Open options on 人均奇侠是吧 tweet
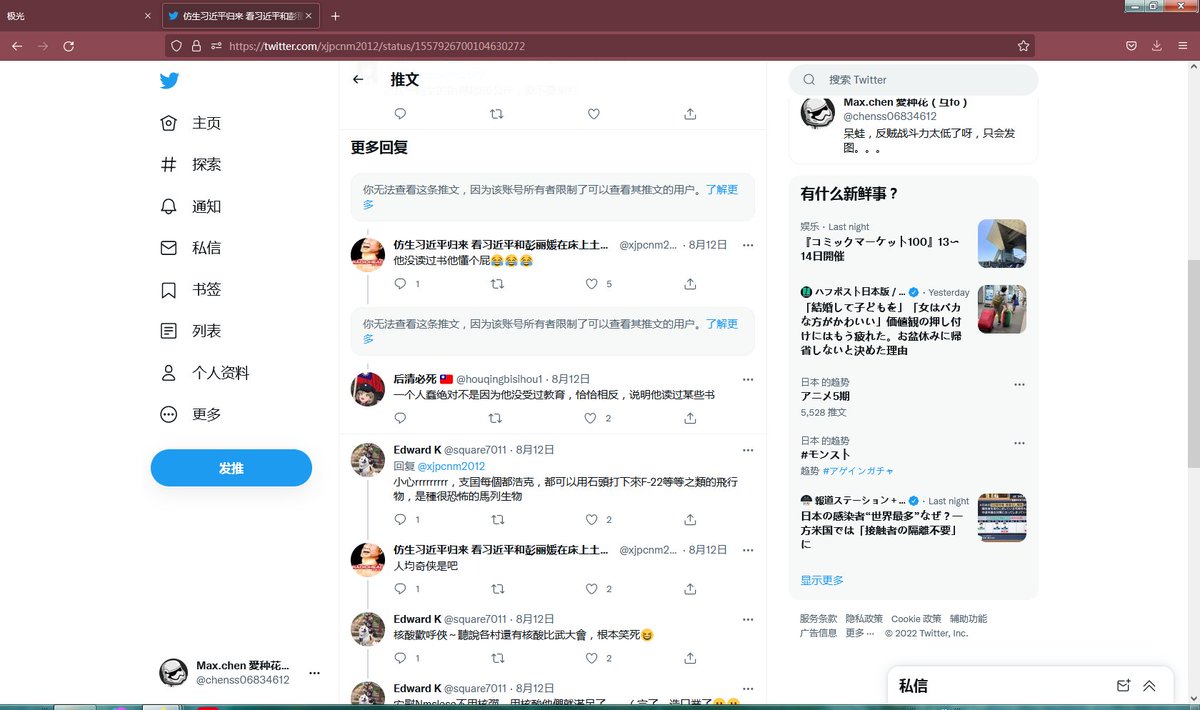 coord(747,551)
